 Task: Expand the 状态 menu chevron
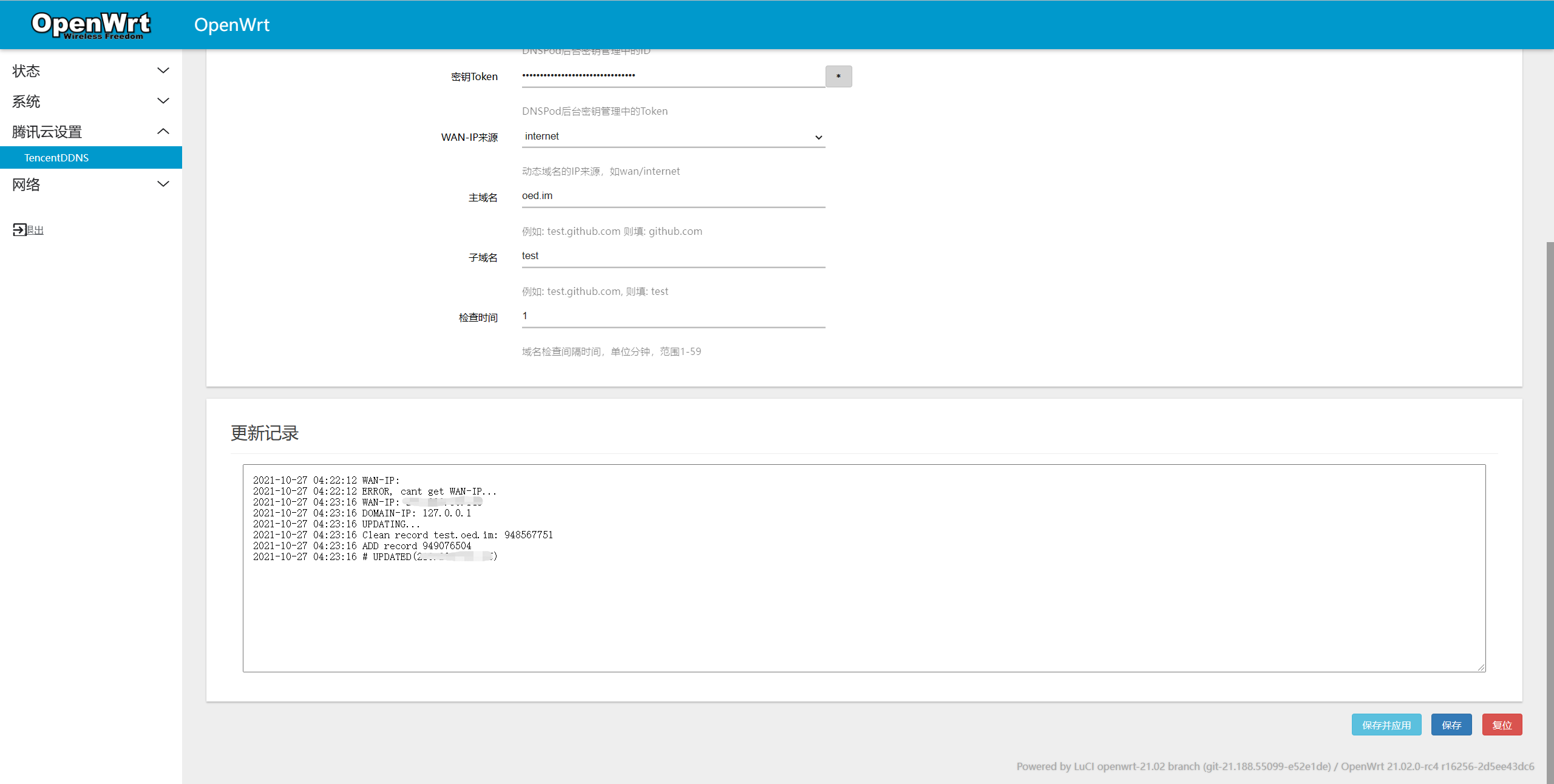pyautogui.click(x=163, y=70)
